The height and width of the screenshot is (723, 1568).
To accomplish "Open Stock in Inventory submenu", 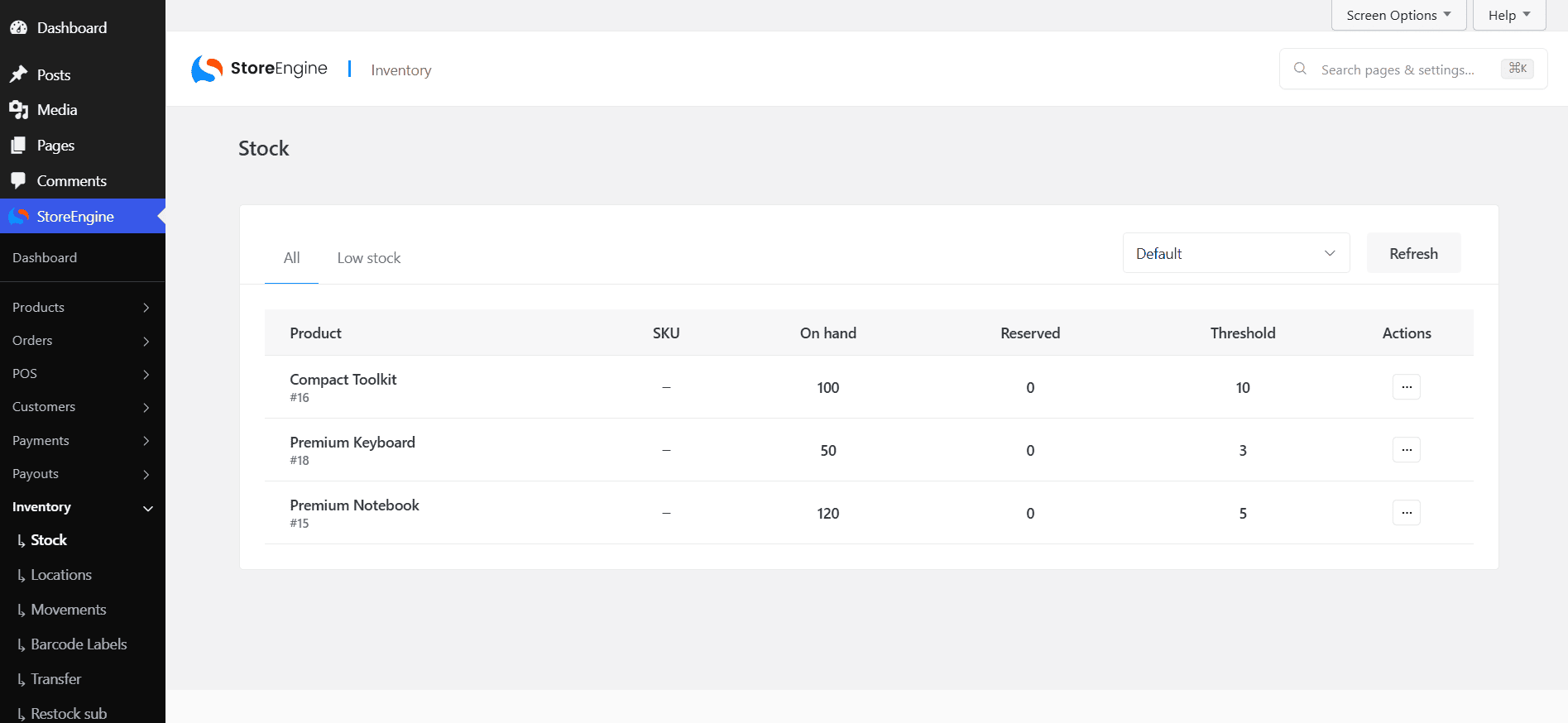I will 49,540.
